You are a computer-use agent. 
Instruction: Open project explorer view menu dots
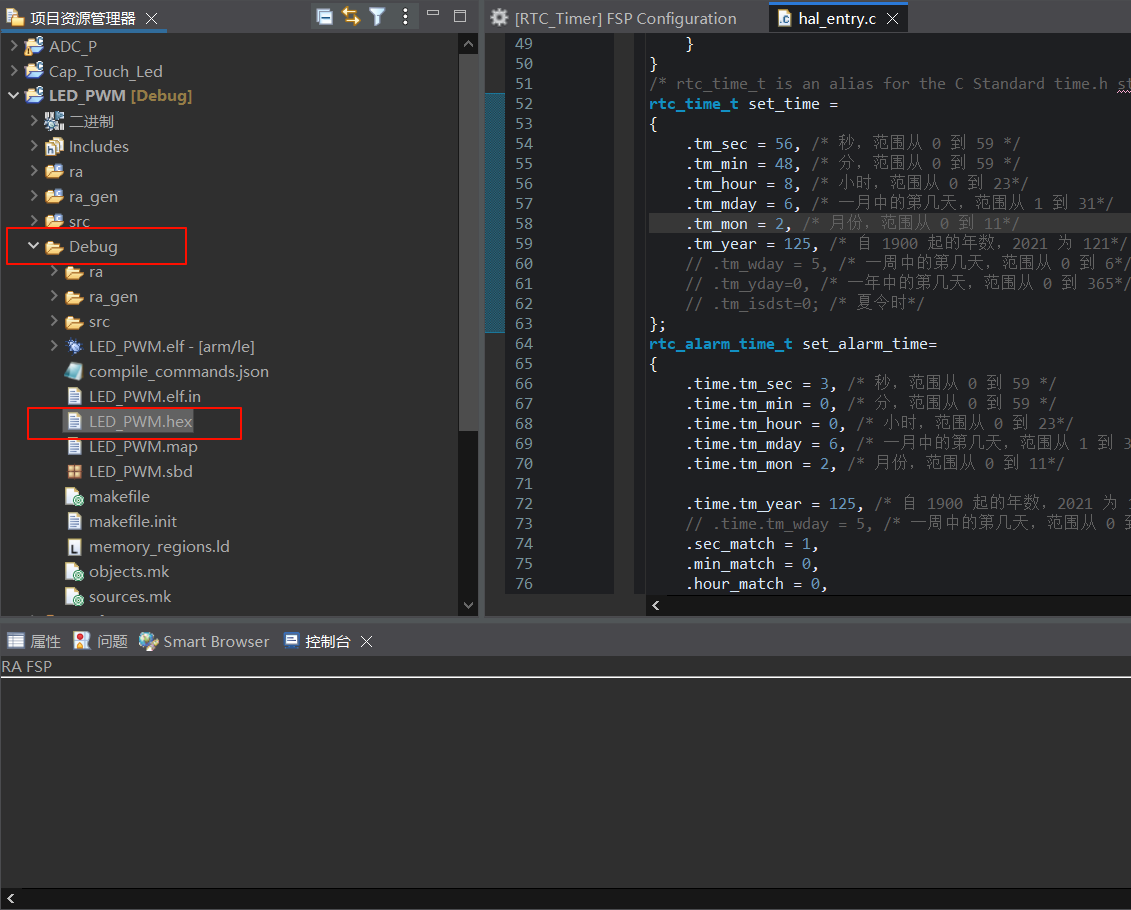(x=405, y=16)
